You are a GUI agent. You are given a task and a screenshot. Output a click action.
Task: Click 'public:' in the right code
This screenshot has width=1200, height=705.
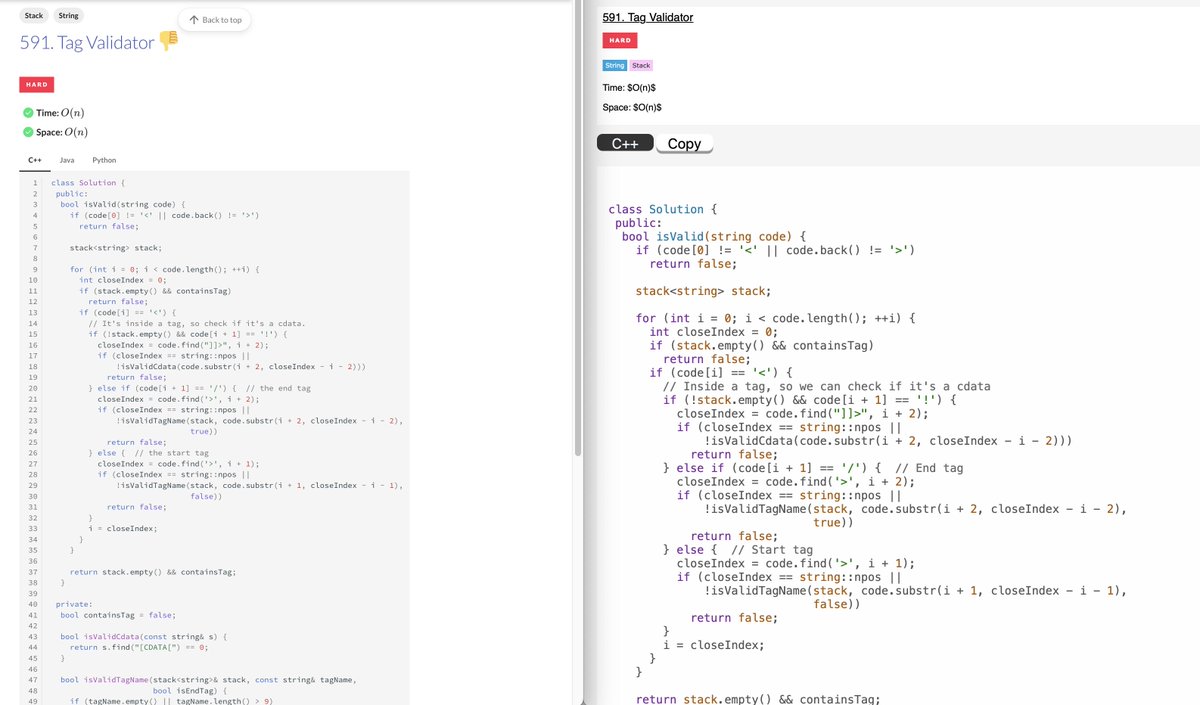tap(639, 223)
